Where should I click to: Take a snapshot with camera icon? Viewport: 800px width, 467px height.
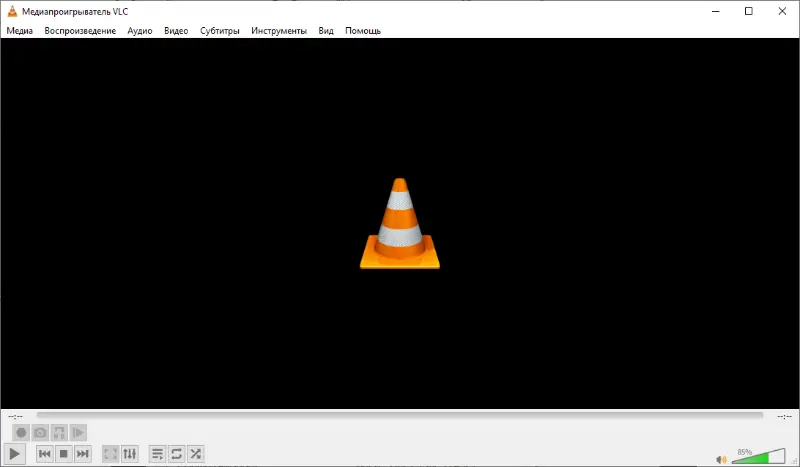click(x=40, y=433)
